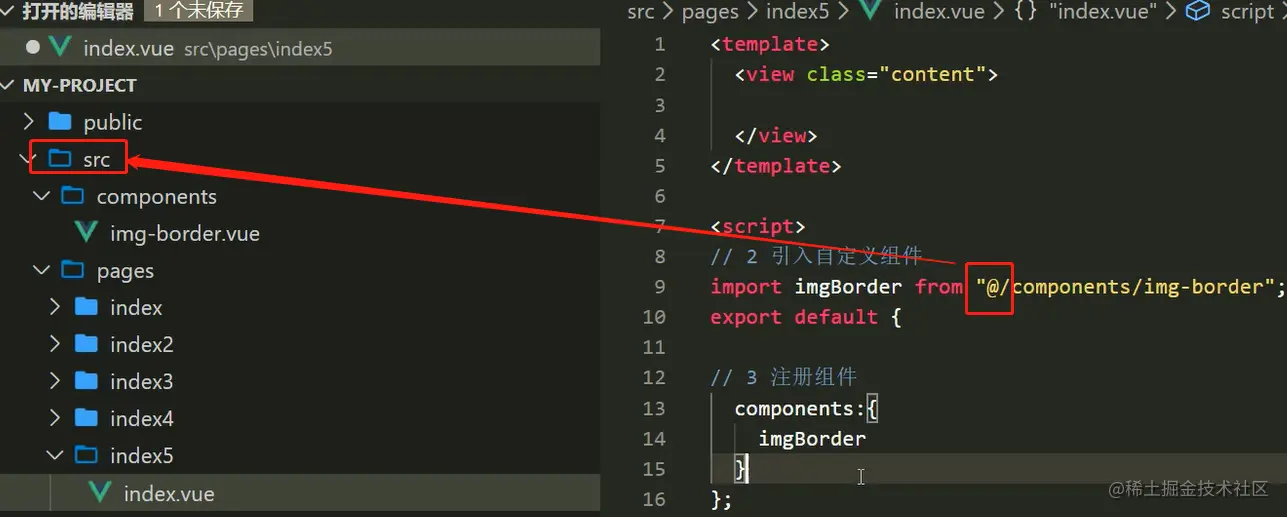Click the Vue icon of img-border.vue
1287x517 pixels.
tap(86, 233)
